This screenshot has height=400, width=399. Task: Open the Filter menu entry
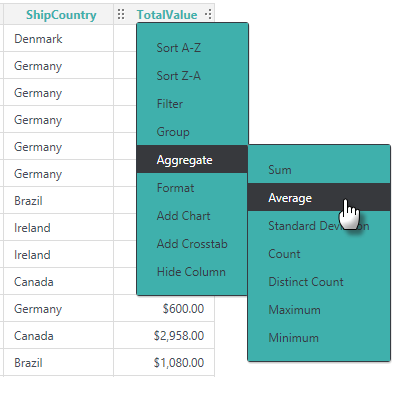point(192,104)
